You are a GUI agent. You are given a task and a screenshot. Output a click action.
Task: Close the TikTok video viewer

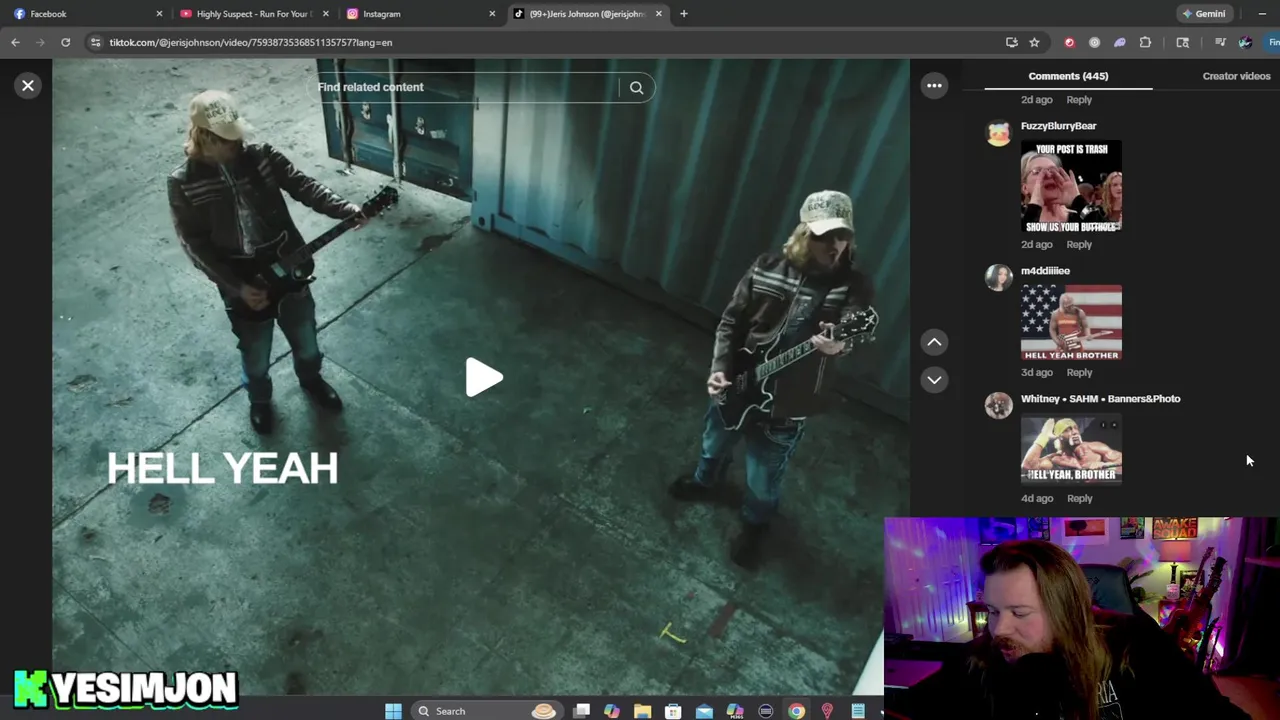(28, 86)
